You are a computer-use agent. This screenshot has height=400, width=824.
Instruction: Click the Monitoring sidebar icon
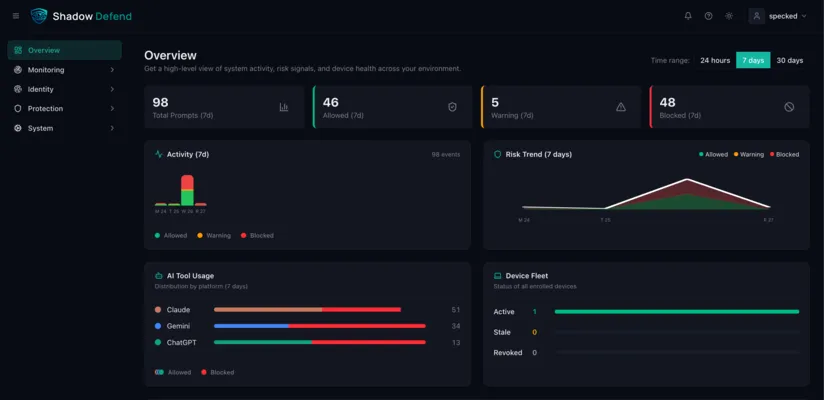tap(18, 70)
